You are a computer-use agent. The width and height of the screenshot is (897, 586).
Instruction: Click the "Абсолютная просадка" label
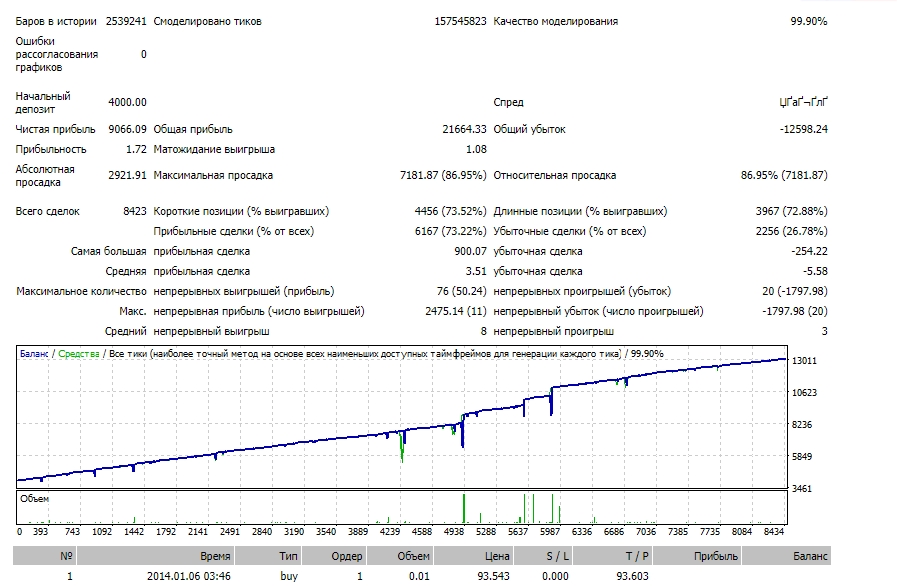(x=45, y=176)
